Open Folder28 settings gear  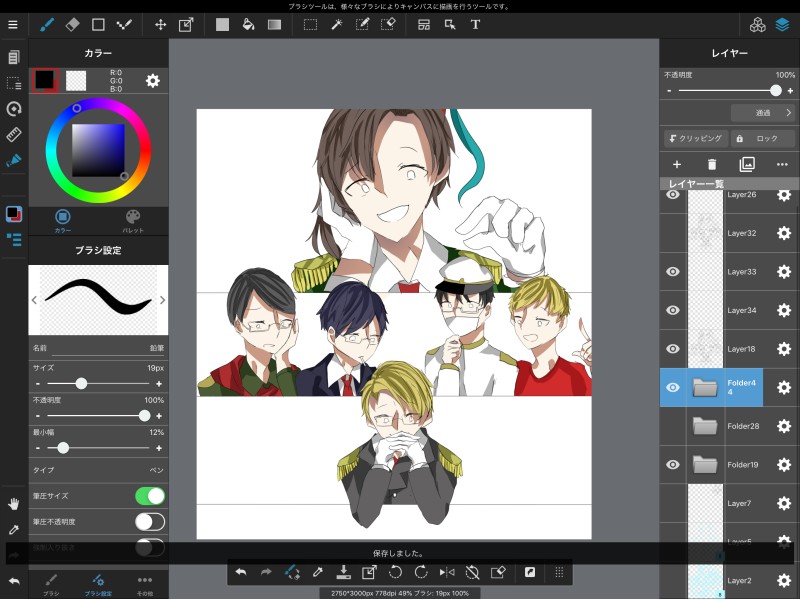click(x=784, y=426)
